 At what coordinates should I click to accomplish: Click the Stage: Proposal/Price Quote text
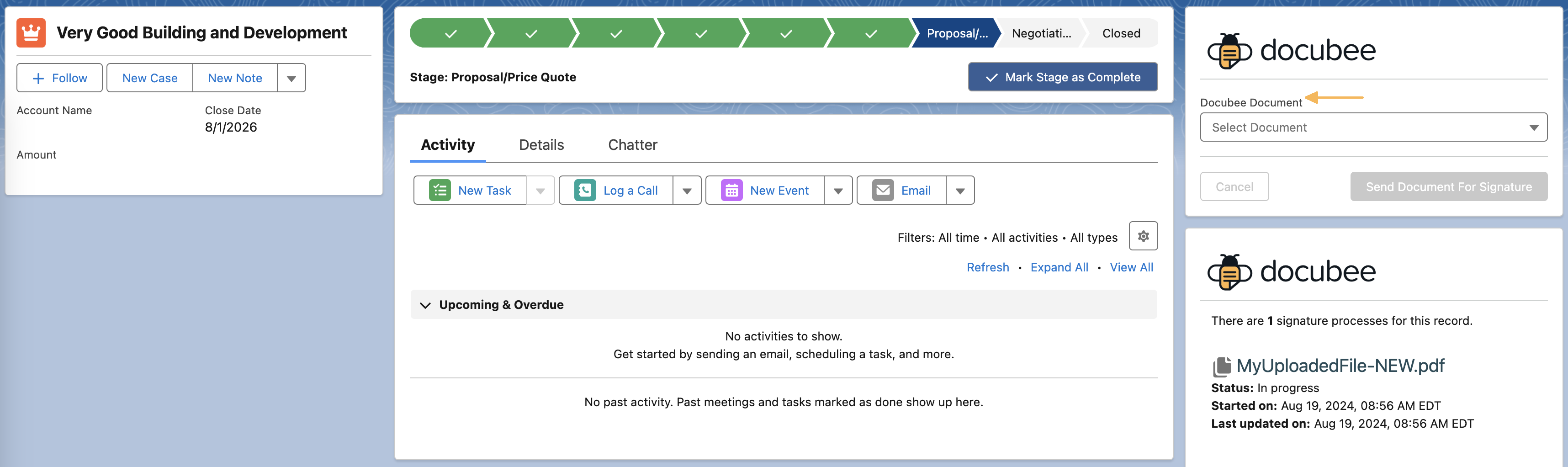(493, 77)
